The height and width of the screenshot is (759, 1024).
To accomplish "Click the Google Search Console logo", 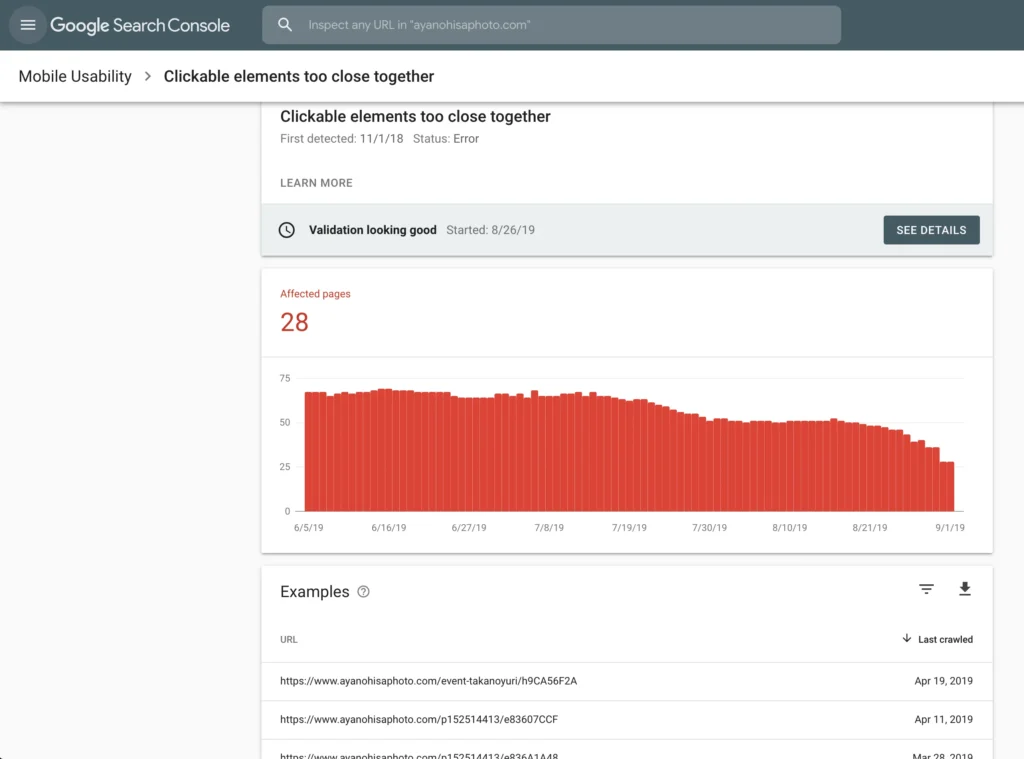I will [140, 25].
